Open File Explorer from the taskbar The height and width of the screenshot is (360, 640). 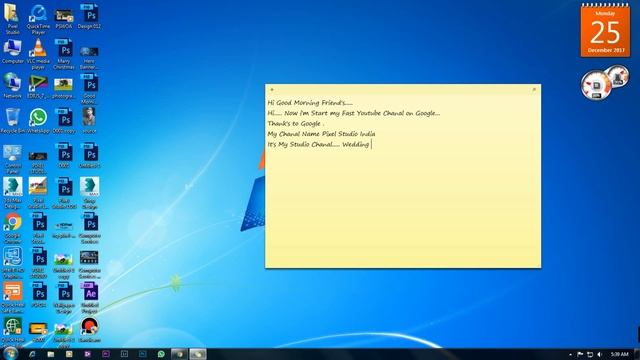coord(51,354)
